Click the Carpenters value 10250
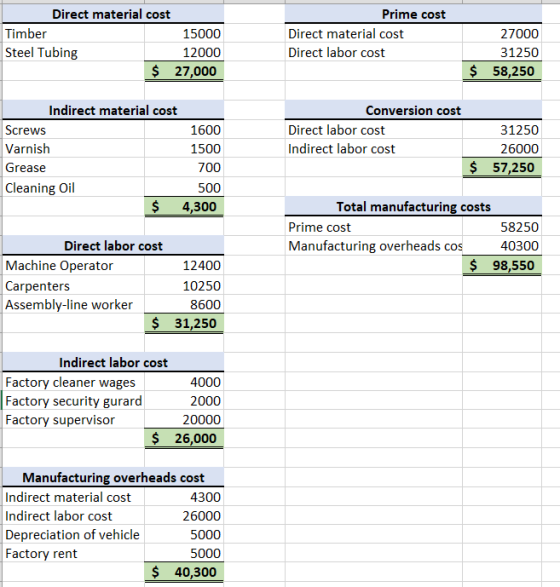 (184, 286)
